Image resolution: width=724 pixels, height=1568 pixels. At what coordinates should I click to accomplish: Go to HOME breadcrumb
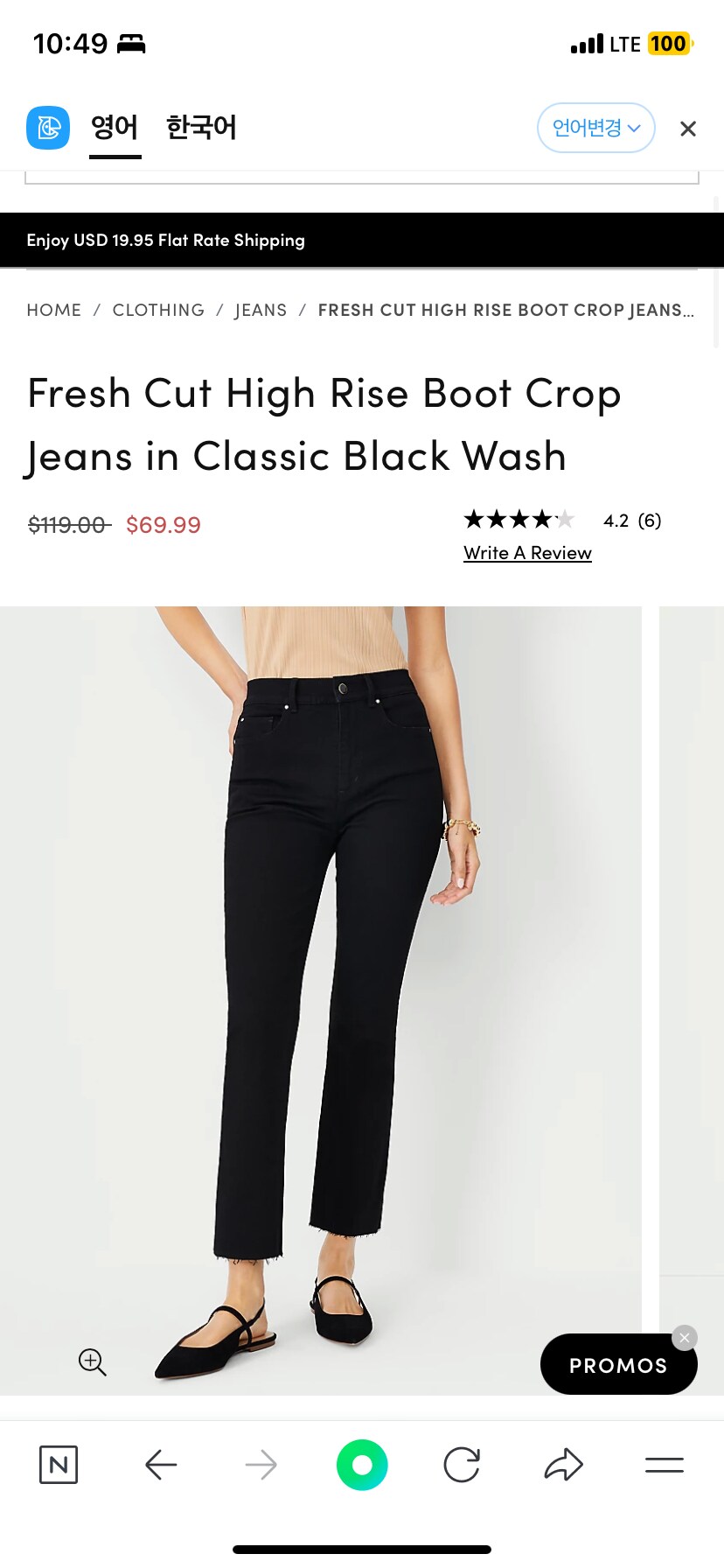[54, 311]
